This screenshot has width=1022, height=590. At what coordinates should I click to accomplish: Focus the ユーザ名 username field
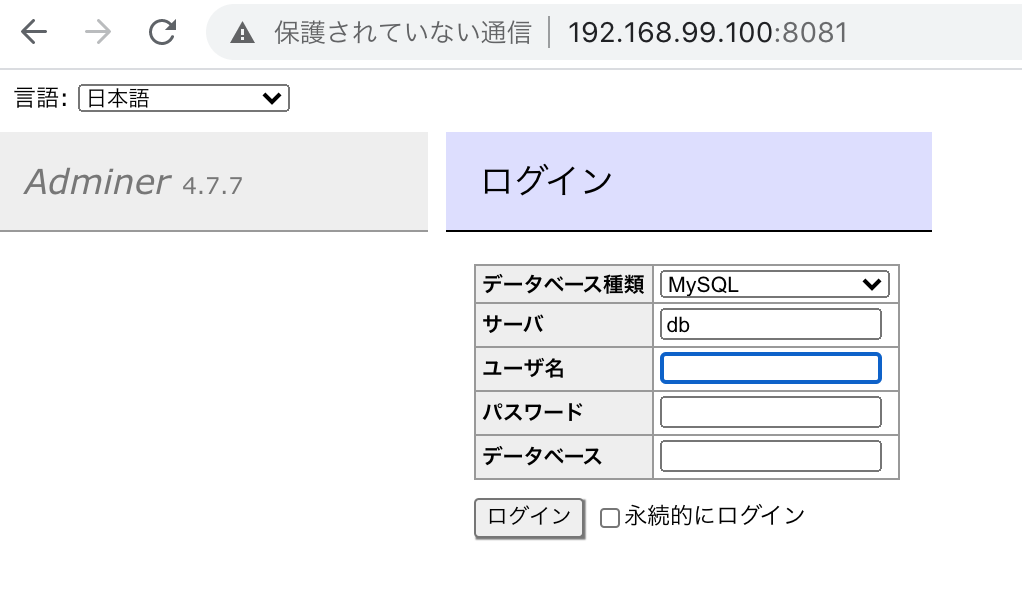770,368
